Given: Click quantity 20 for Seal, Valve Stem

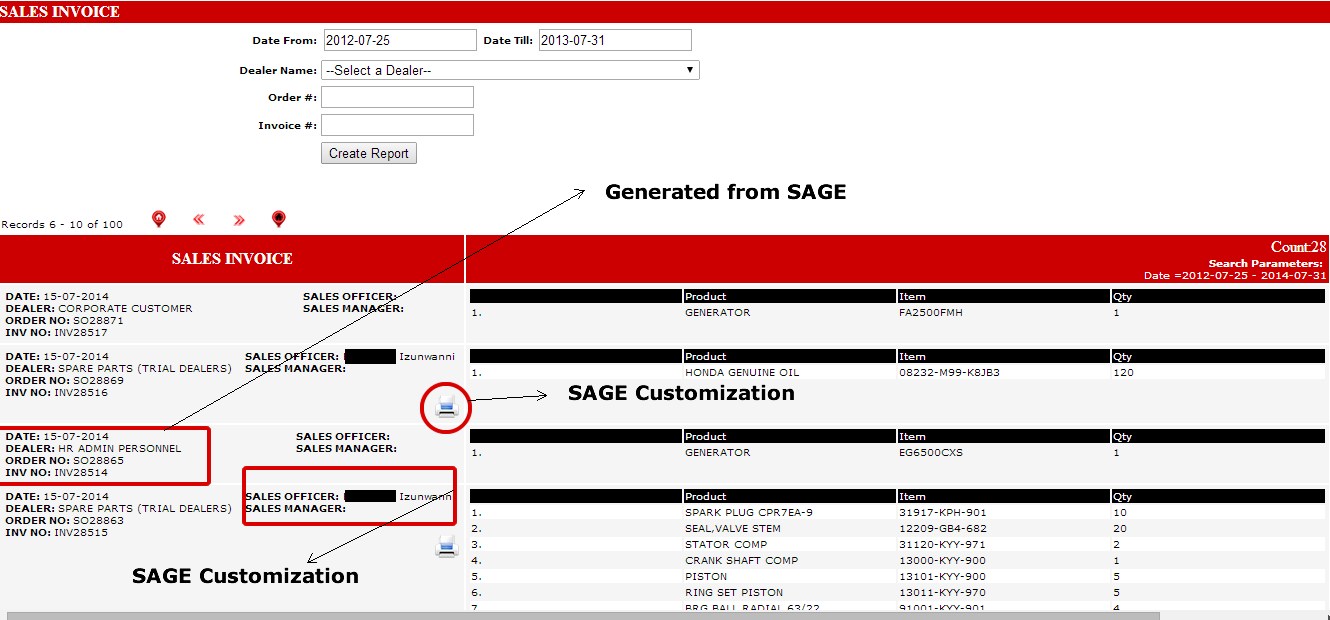Looking at the screenshot, I should [1120, 528].
